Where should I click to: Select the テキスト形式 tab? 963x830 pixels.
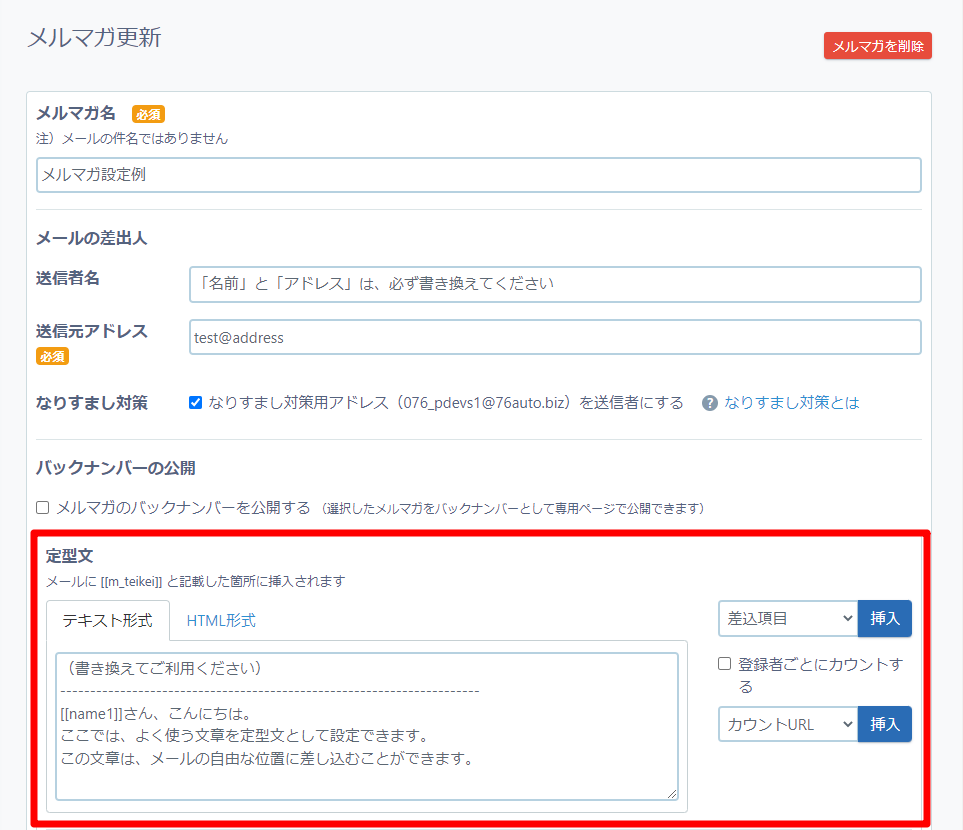[108, 620]
